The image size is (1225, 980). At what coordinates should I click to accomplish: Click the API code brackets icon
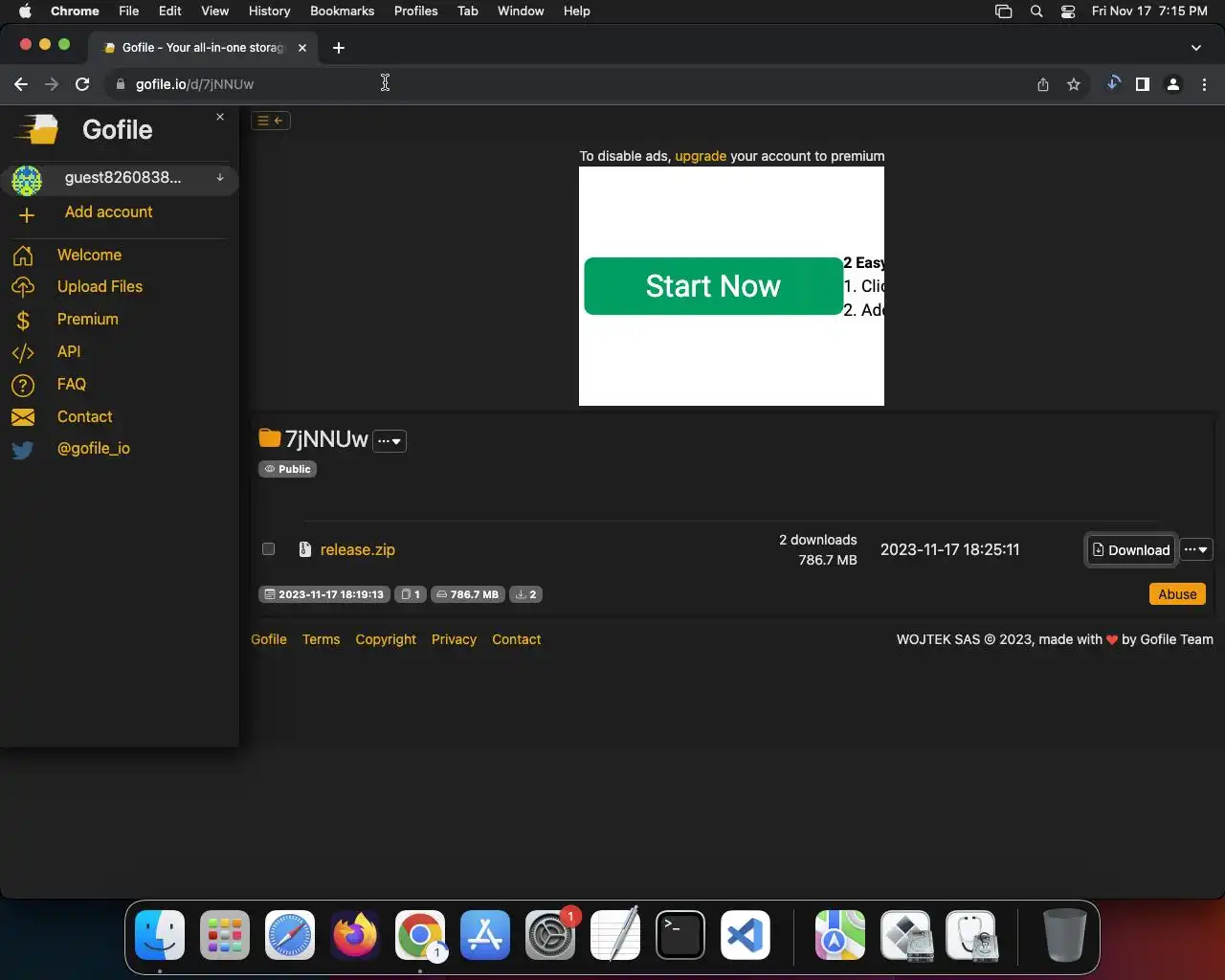pyautogui.click(x=23, y=352)
